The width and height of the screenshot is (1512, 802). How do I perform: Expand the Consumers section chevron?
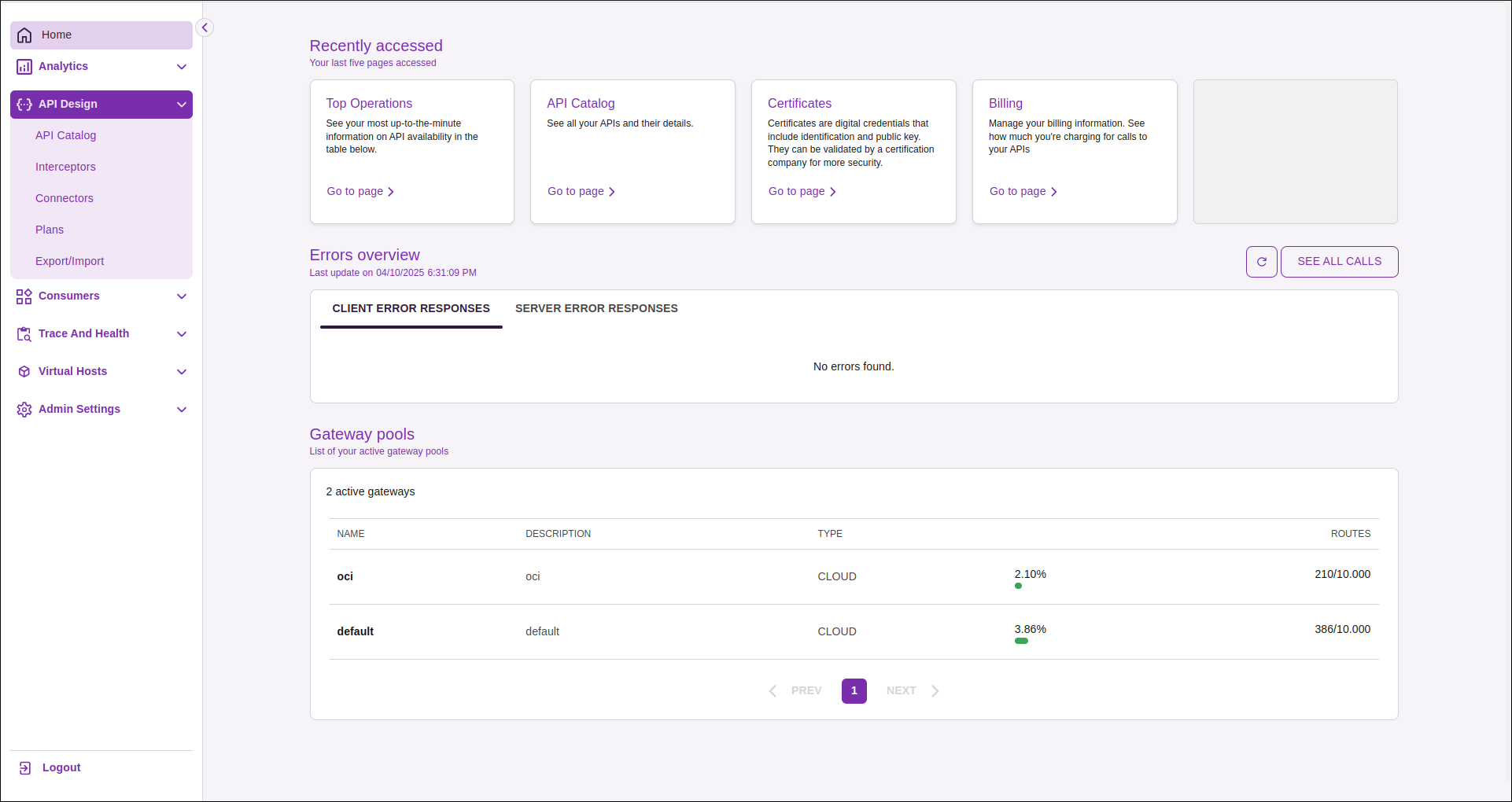point(181,296)
